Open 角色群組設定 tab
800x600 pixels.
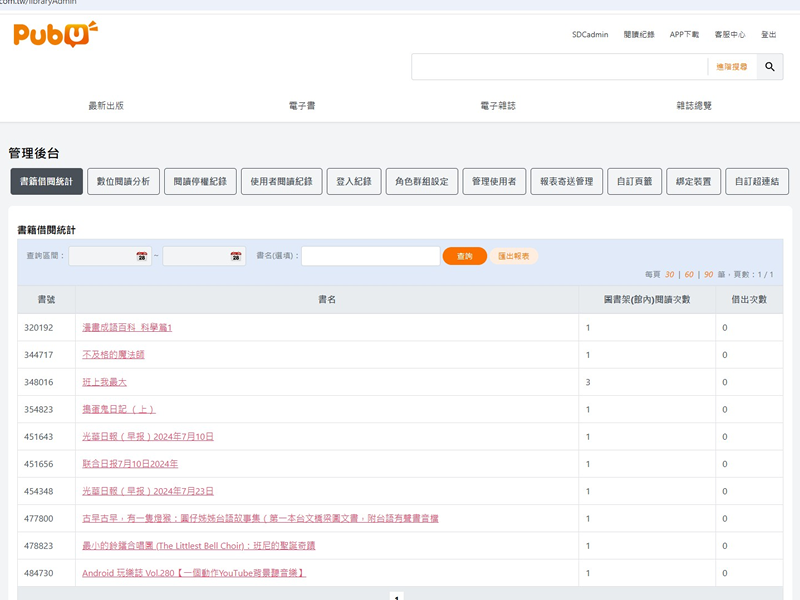click(x=421, y=181)
